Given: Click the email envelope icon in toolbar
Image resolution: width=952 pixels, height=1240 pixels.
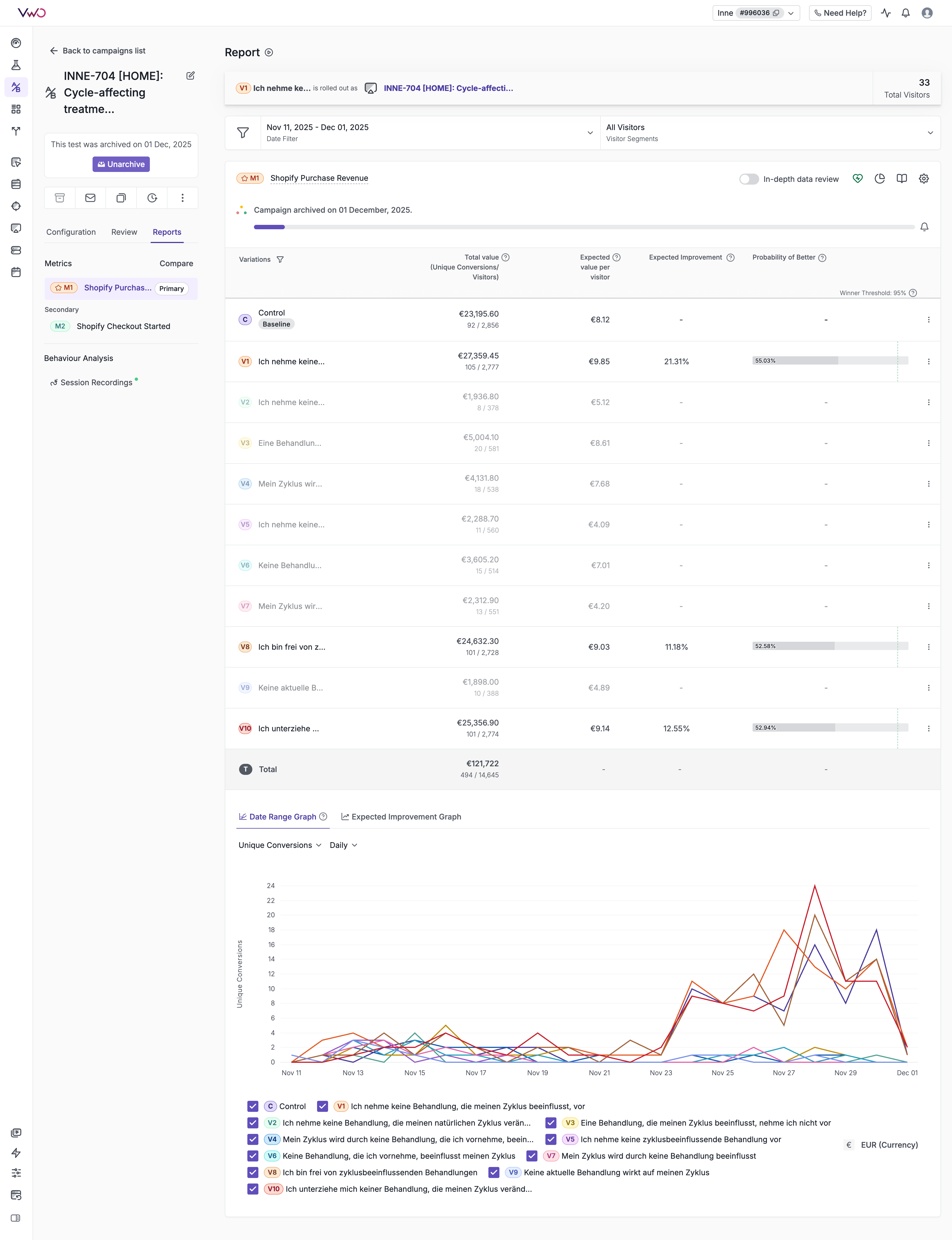Looking at the screenshot, I should (x=90, y=198).
